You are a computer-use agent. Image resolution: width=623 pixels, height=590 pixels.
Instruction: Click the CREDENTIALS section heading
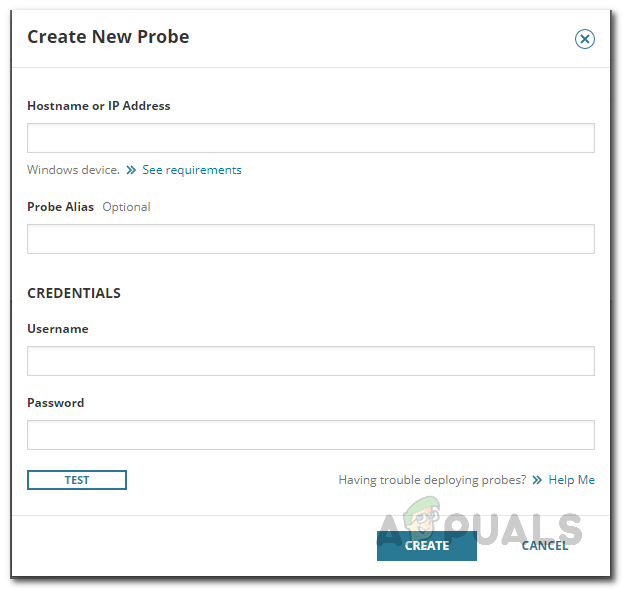(x=74, y=294)
